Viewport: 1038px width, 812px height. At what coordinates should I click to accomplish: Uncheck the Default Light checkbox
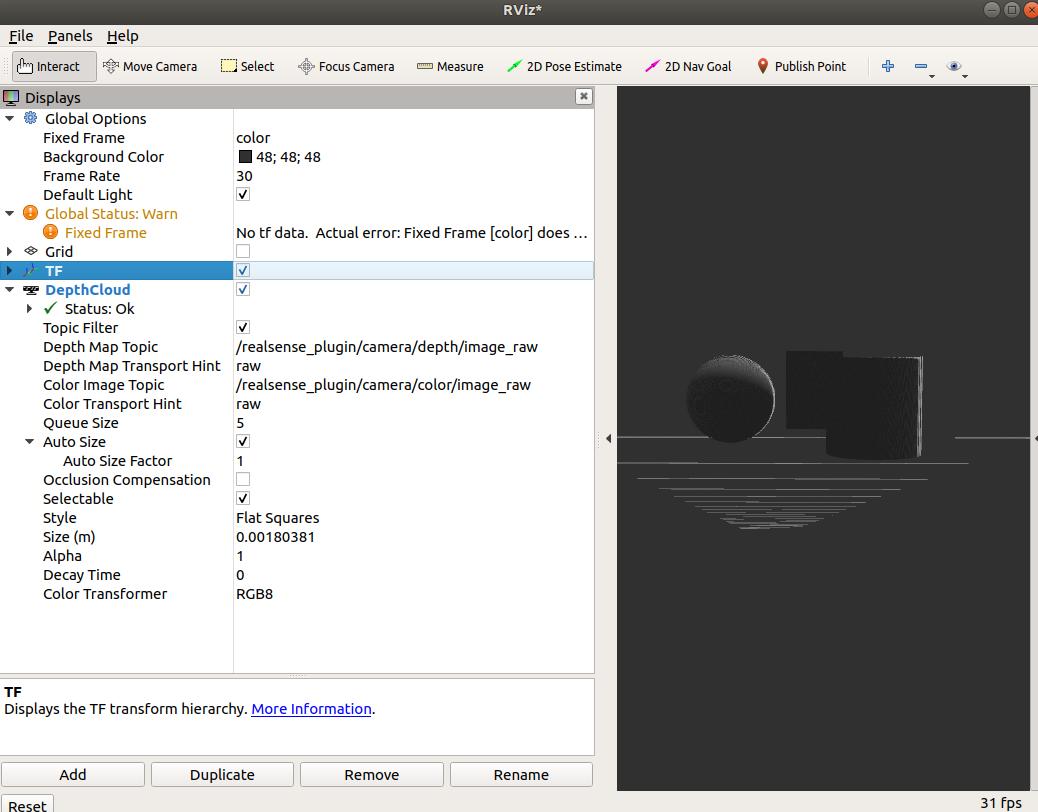pos(243,194)
